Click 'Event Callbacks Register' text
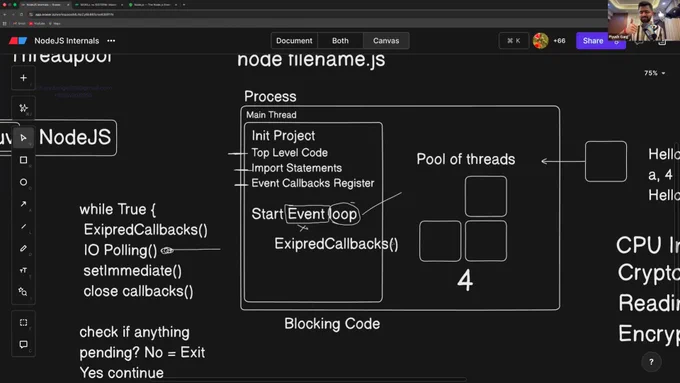Viewport: 680px width, 383px height. click(x=313, y=183)
